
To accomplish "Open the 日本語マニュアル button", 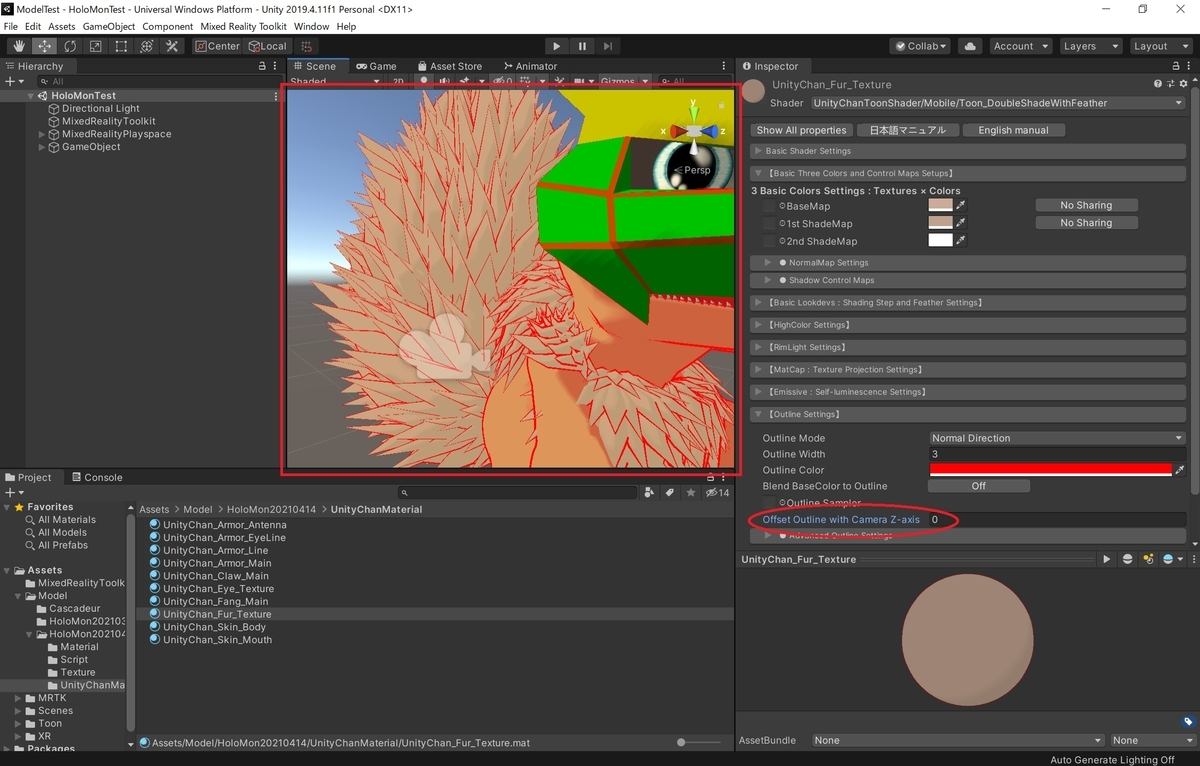I will [908, 130].
